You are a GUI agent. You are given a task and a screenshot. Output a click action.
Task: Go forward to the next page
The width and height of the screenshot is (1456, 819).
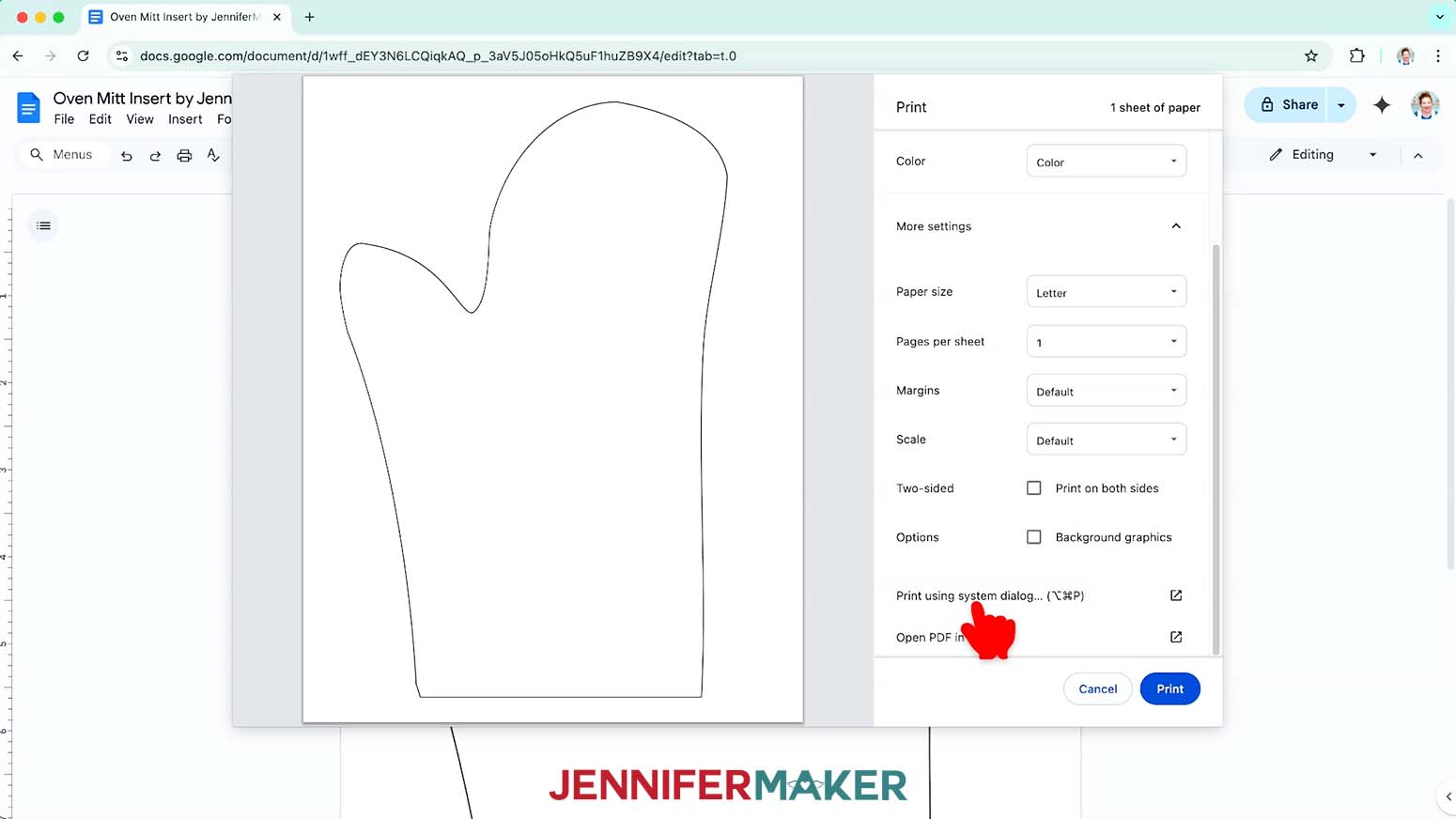[x=50, y=56]
